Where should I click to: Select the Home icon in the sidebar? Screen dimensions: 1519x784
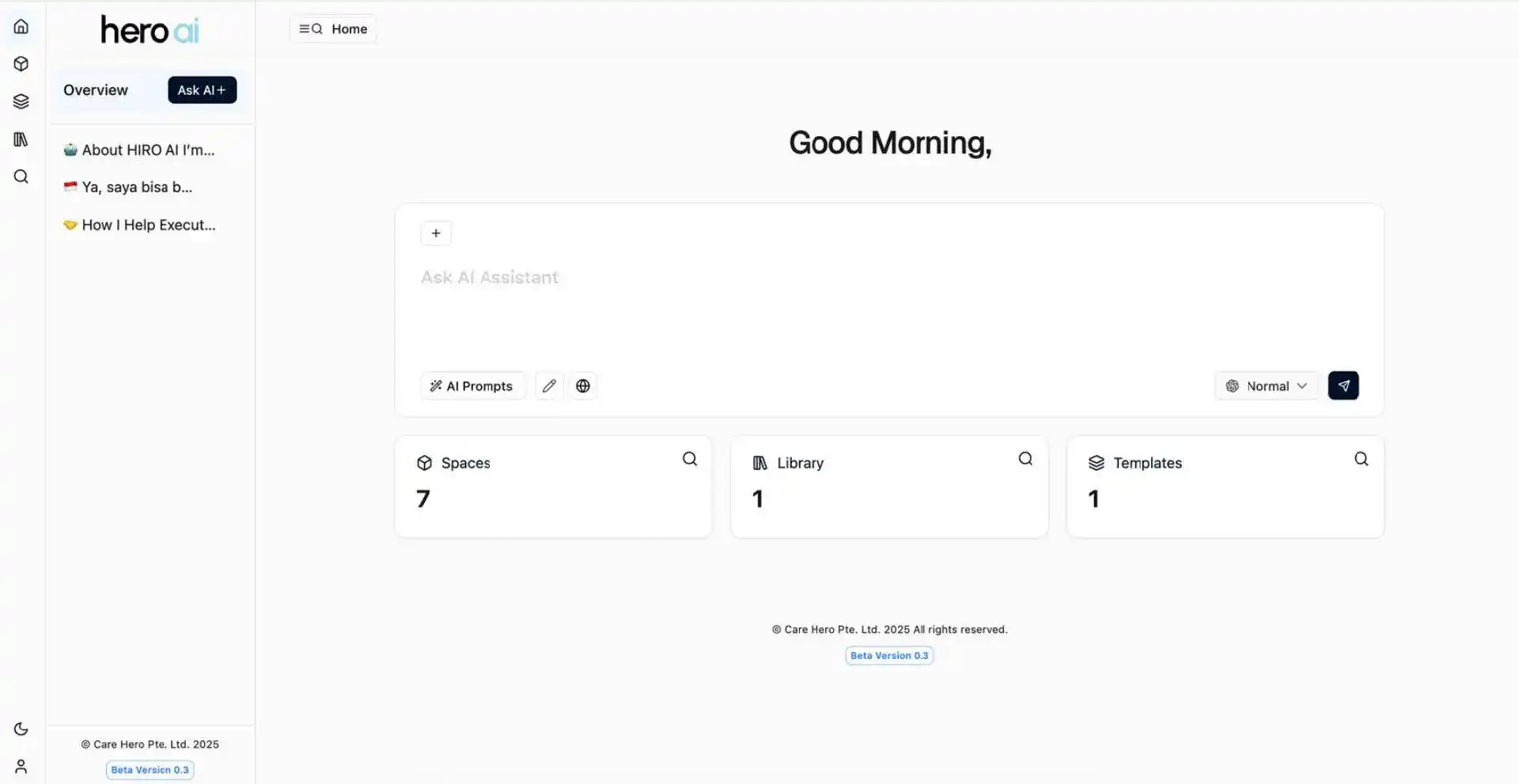21,25
